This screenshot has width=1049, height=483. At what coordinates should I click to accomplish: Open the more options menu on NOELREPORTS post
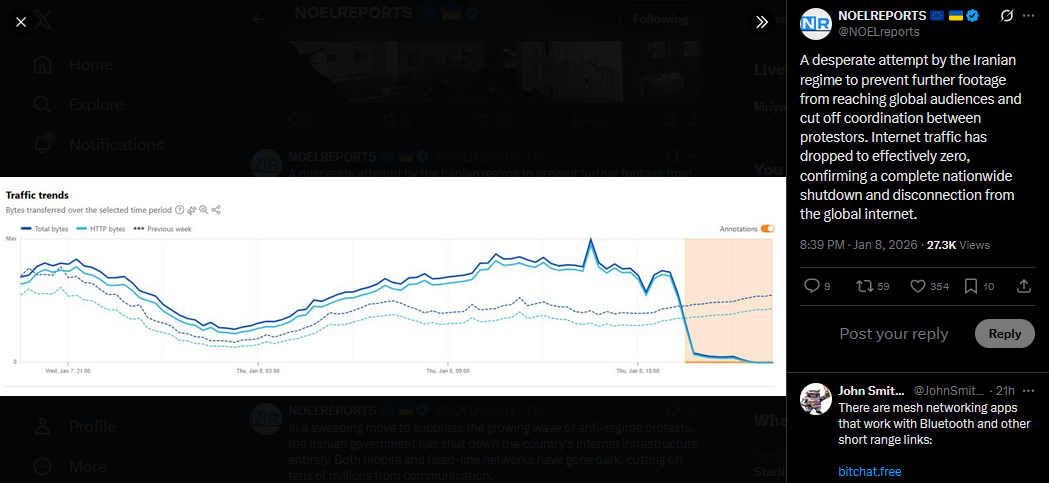(1028, 16)
